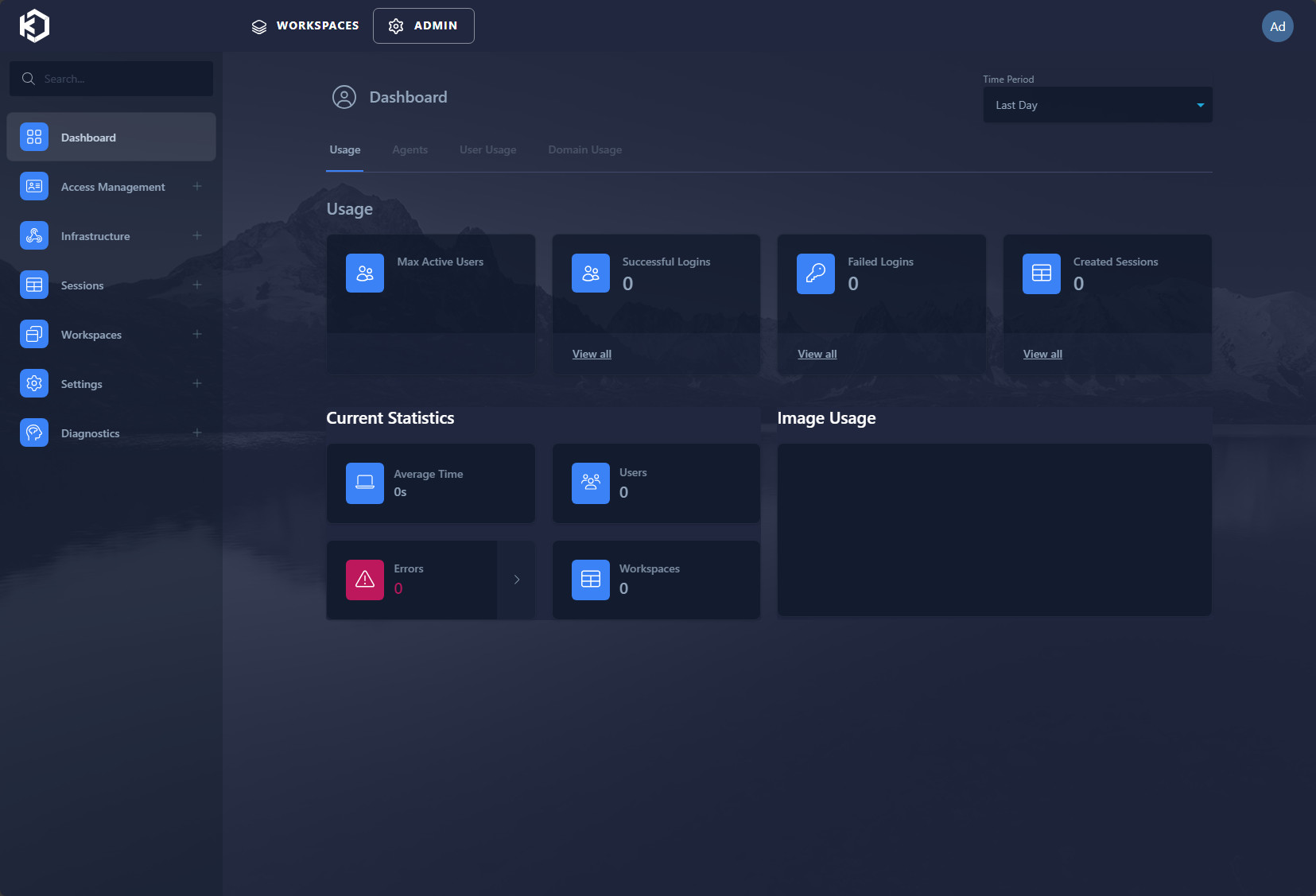Click the Failed Logins key icon
The height and width of the screenshot is (896, 1316).
816,273
